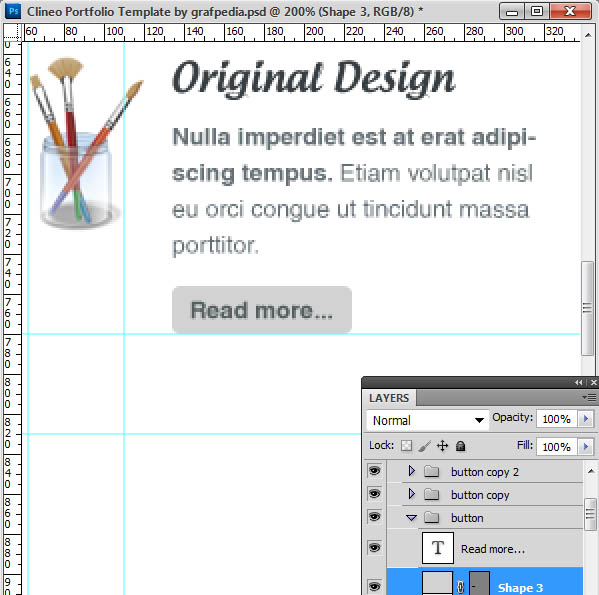Hide the Read more... text layer
The width and height of the screenshot is (599, 595).
(374, 548)
